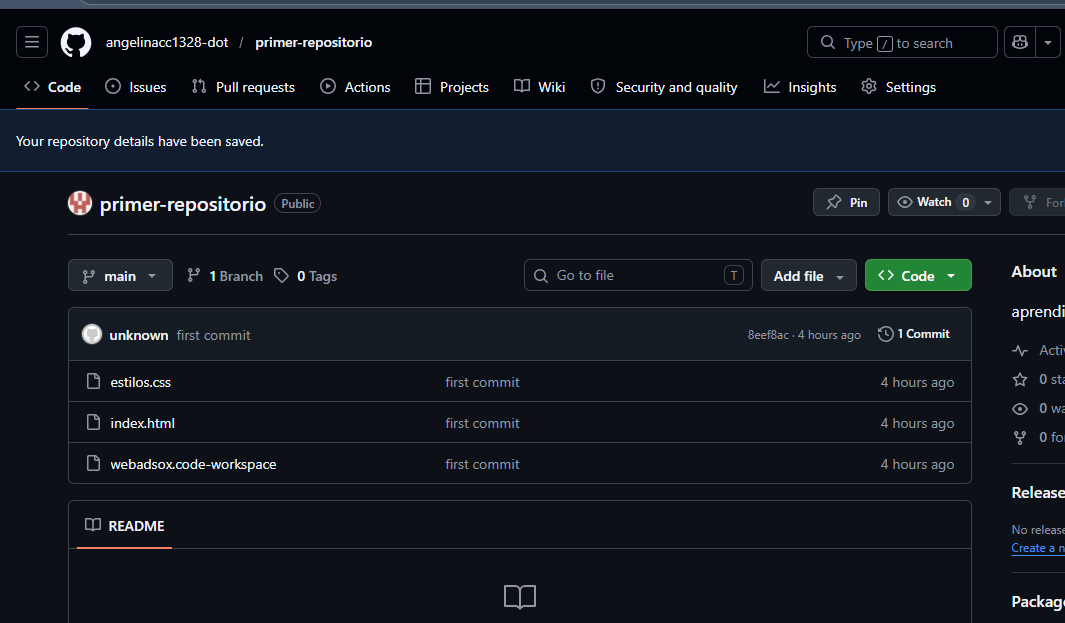Open the Projects tab
Screen dimensions: 1065x623
point(452,87)
